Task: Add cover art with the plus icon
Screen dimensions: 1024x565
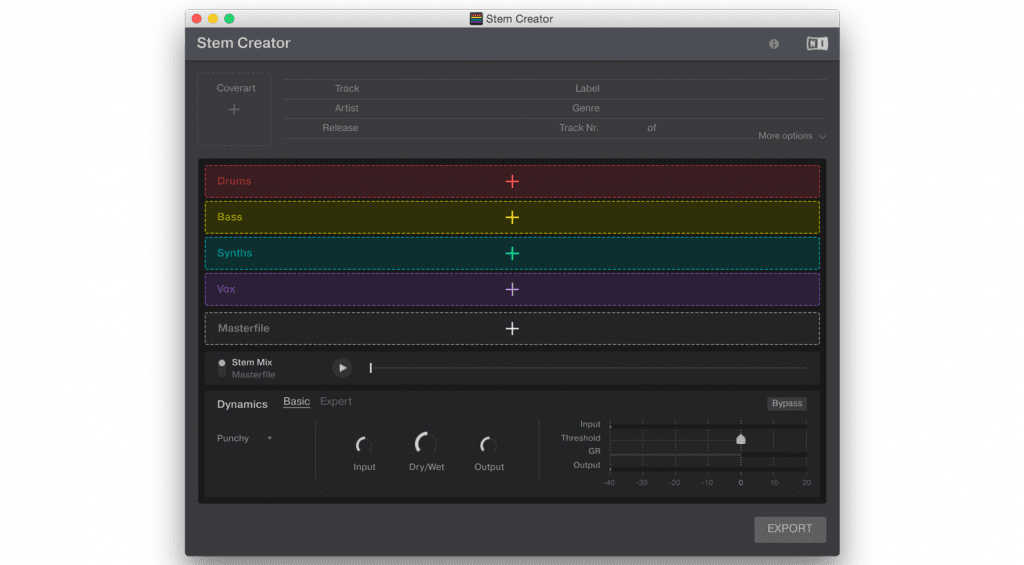Action: [234, 110]
